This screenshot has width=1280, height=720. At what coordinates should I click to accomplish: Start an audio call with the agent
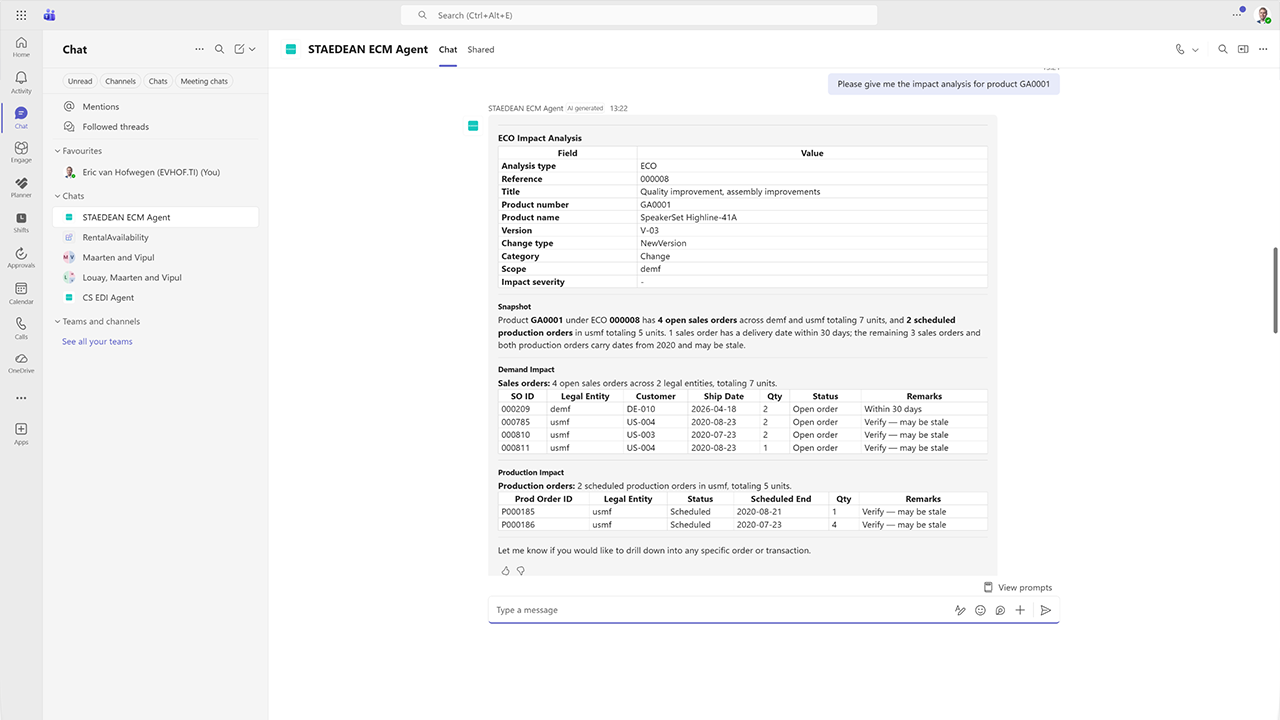1181,49
